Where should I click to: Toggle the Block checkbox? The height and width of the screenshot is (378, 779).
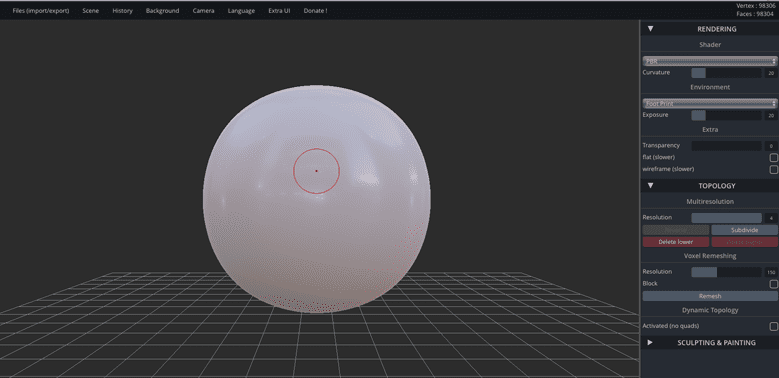pyautogui.click(x=774, y=284)
